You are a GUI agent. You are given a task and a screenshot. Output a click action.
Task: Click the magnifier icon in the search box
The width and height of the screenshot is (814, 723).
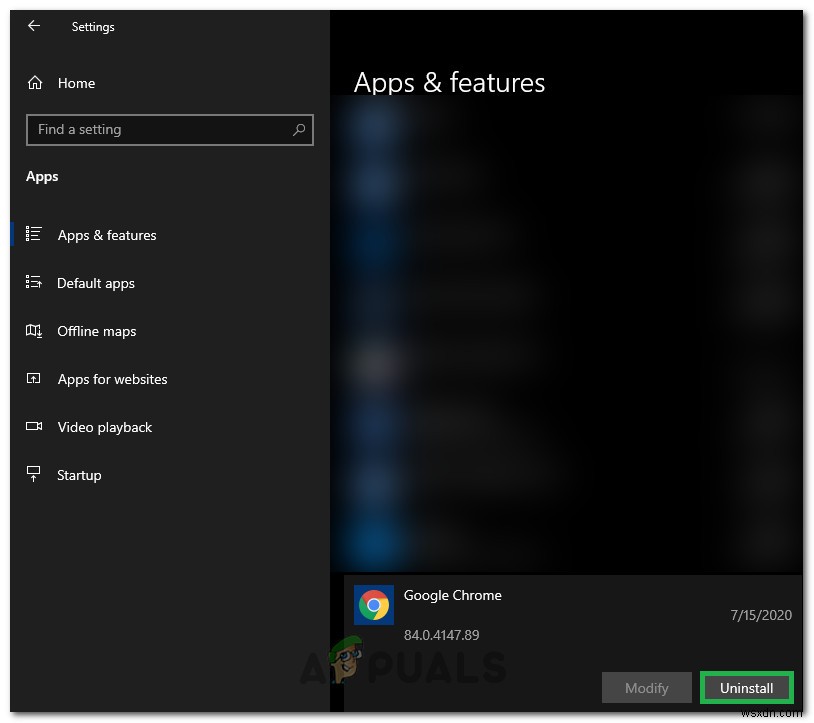(x=299, y=130)
